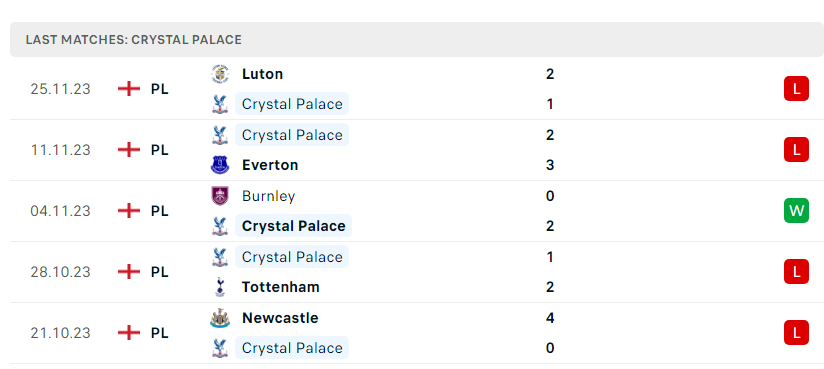Click the Everton club crest icon

point(220,165)
